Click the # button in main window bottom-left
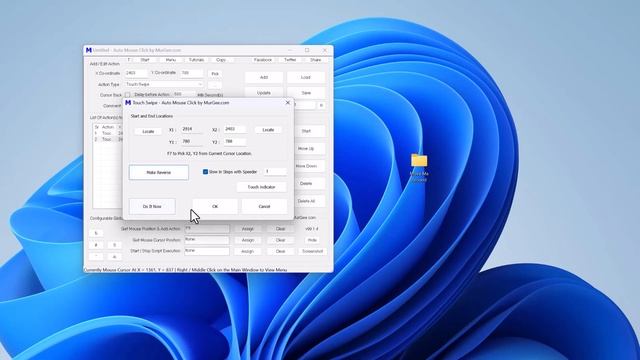Viewport: 640px width, 360px height. tap(96, 245)
